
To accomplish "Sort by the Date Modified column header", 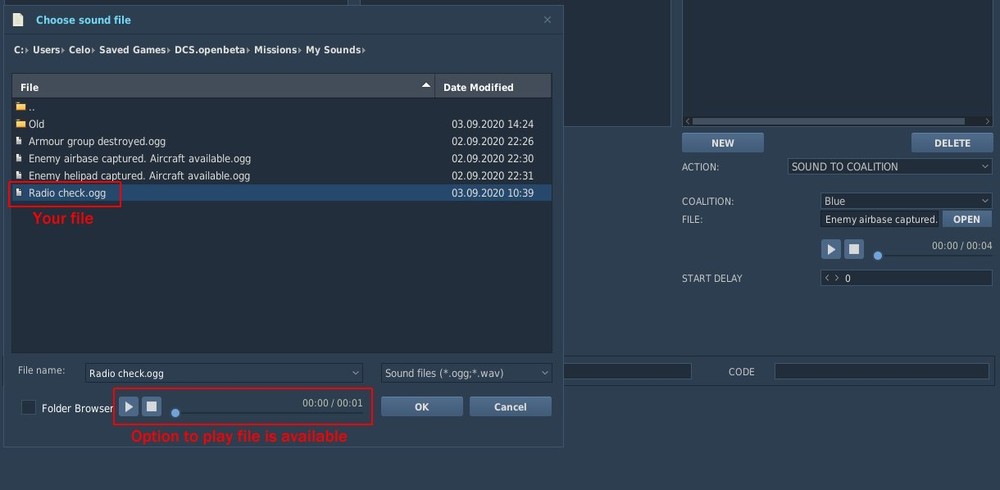I will click(493, 87).
